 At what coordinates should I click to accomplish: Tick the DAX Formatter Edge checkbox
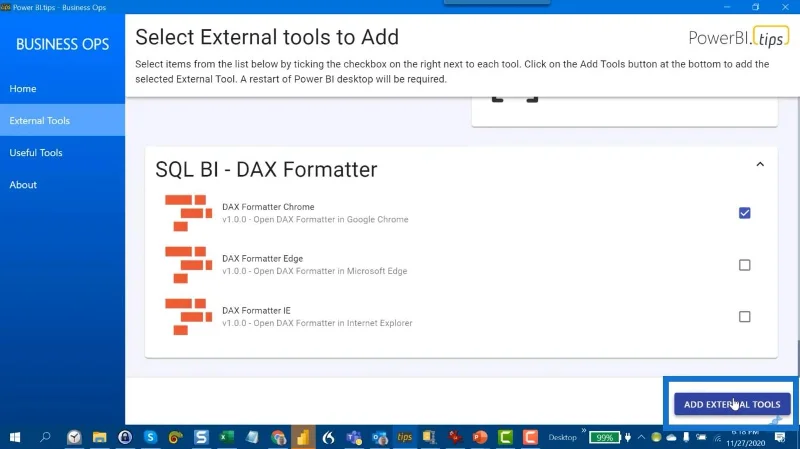[x=744, y=265]
